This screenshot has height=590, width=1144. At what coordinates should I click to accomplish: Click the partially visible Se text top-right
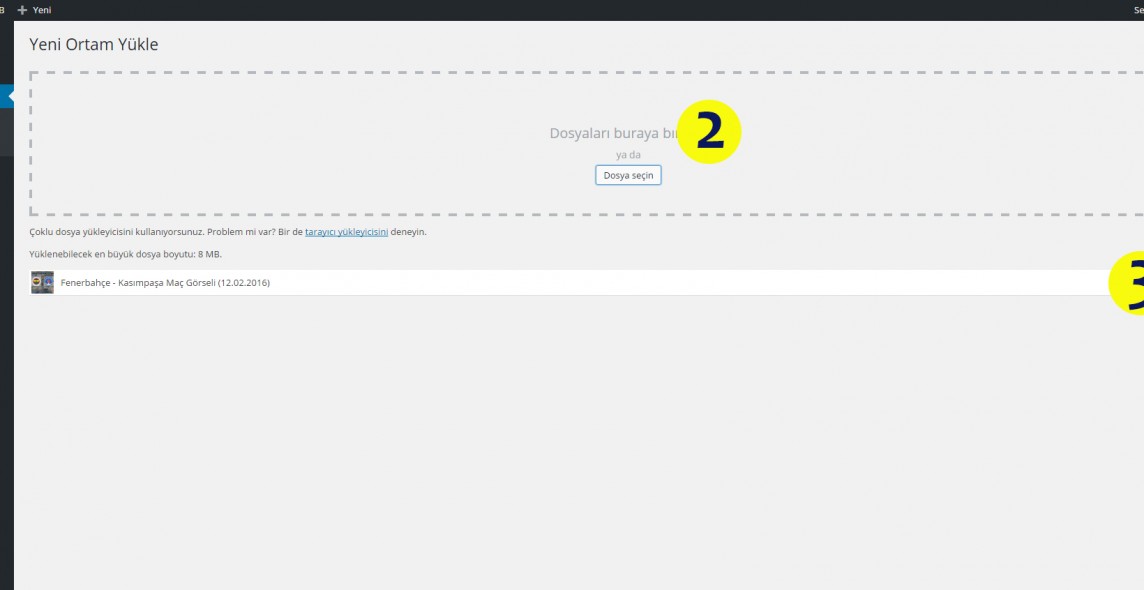pos(1138,10)
